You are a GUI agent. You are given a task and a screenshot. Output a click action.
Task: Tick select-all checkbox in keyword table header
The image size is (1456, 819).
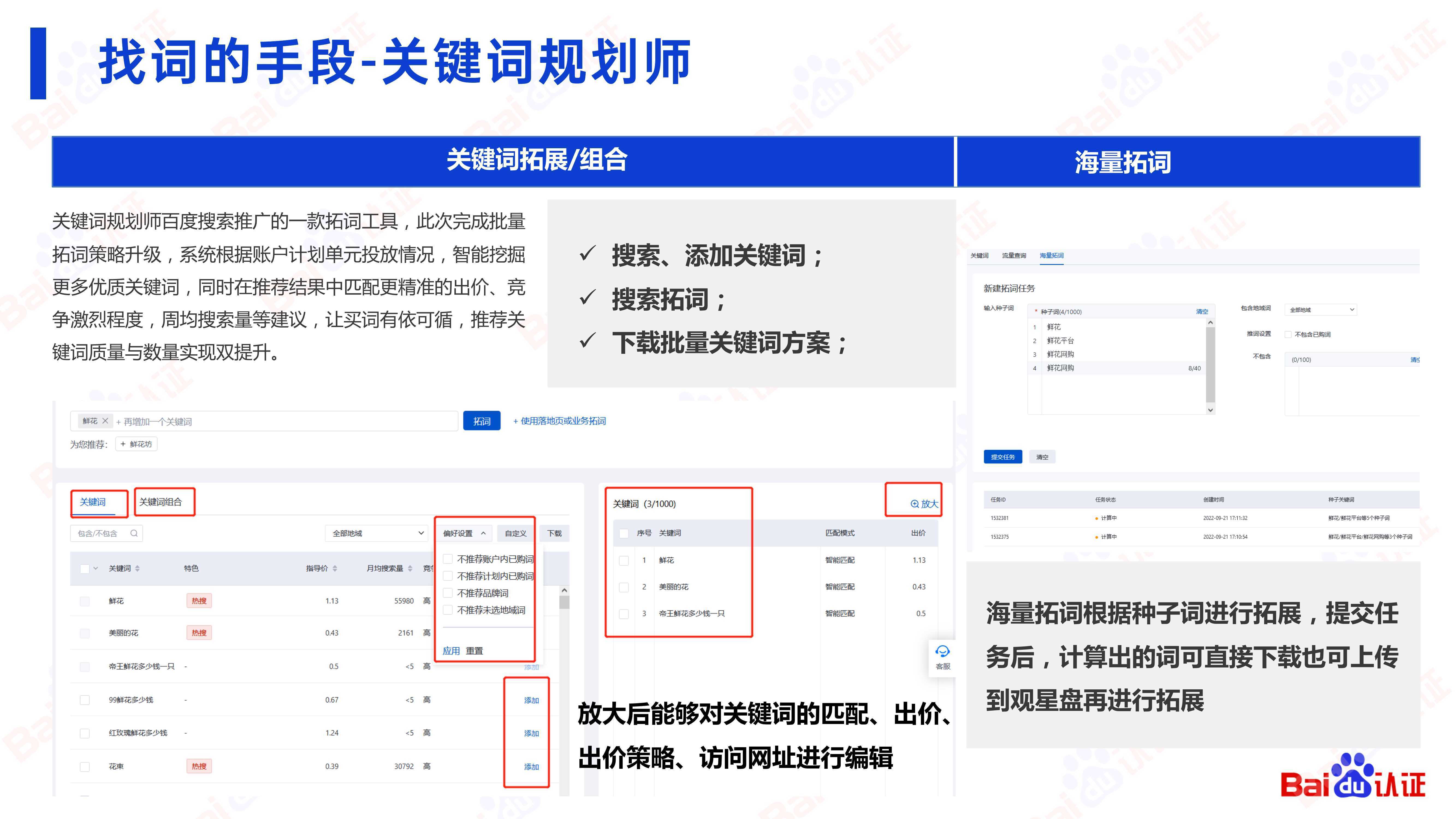(x=85, y=569)
